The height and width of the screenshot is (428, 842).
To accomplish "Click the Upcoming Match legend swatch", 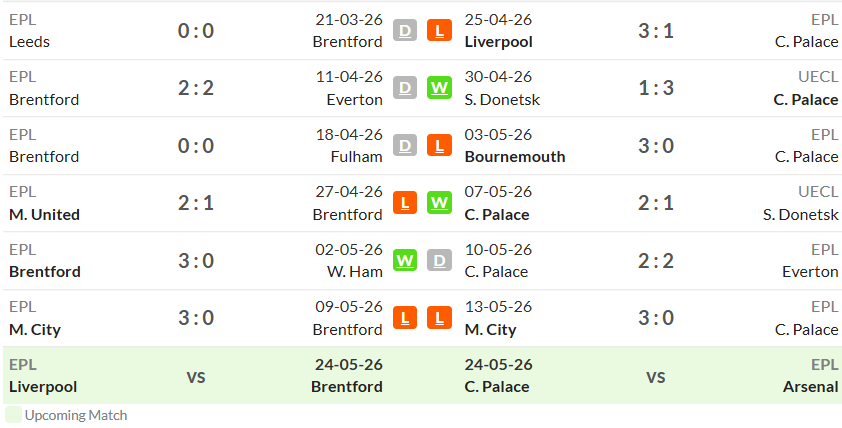I will [x=13, y=415].
